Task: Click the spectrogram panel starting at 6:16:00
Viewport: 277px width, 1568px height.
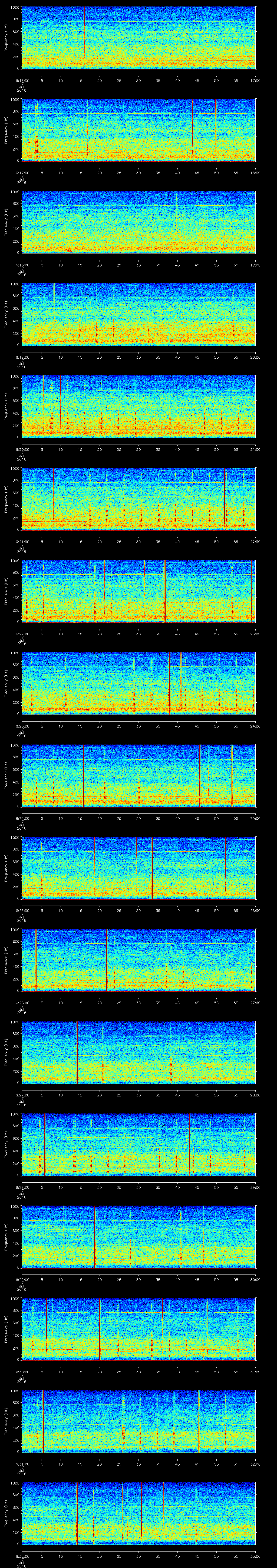Action: [139, 38]
